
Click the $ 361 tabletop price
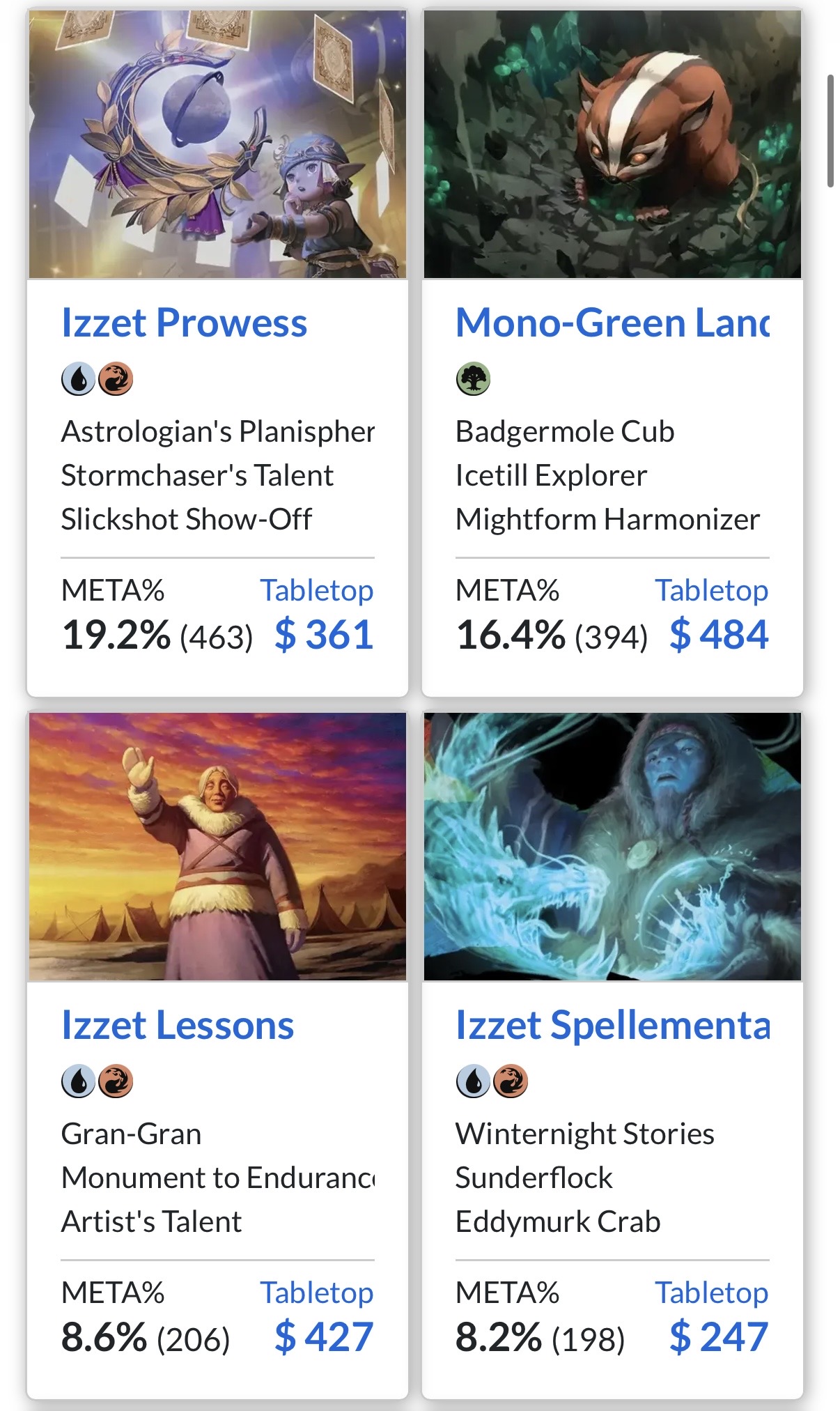tap(324, 635)
